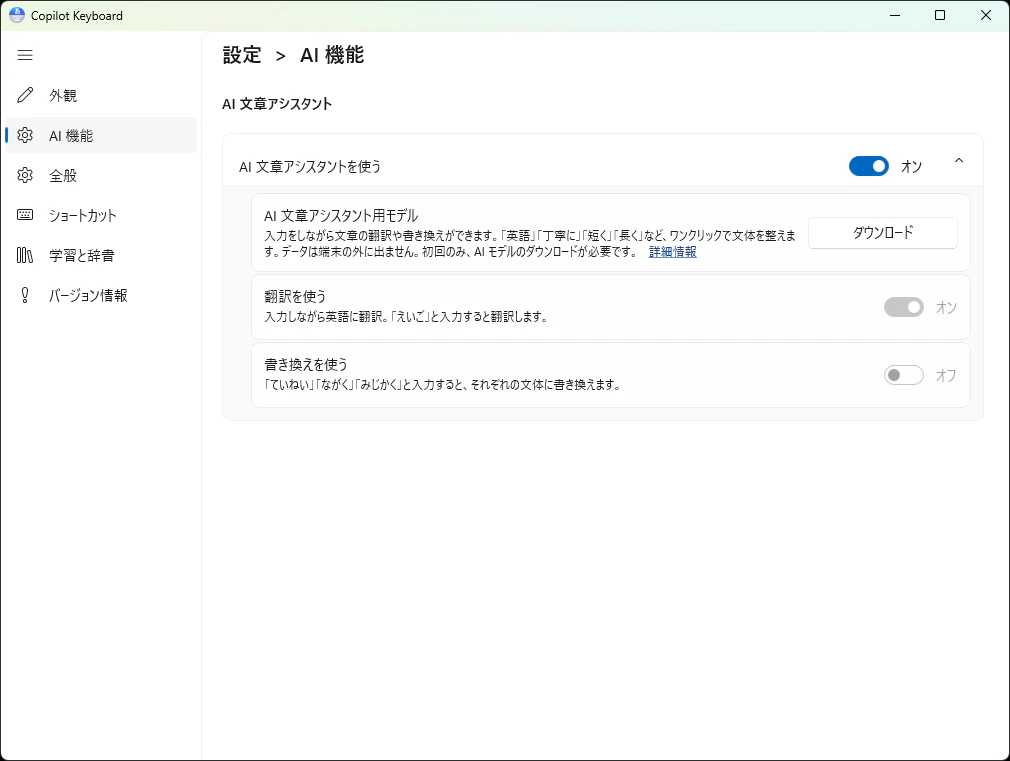The image size is (1010, 761).
Task: Click the 翻訳を使う label text
Action: 295,296
